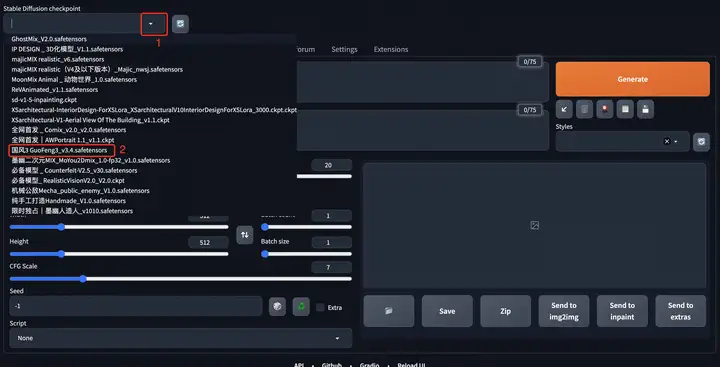Image resolution: width=720 pixels, height=367 pixels.
Task: Choose IP DESIGN 3D化模型_V1.1 checkpoint
Action: [x=67, y=49]
